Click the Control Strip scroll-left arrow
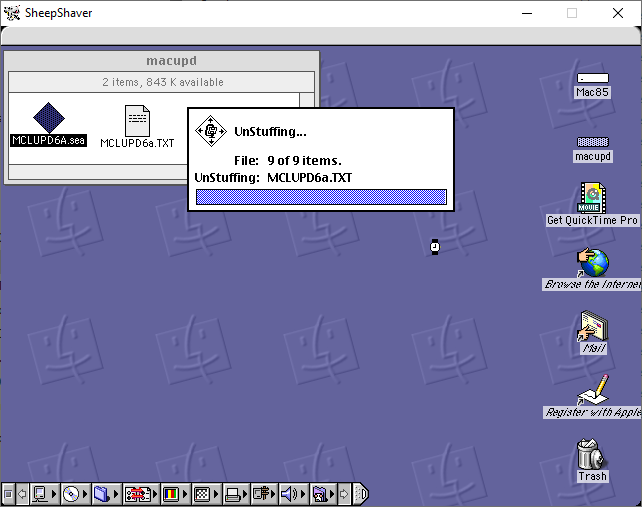The height and width of the screenshot is (507, 642). 23,494
